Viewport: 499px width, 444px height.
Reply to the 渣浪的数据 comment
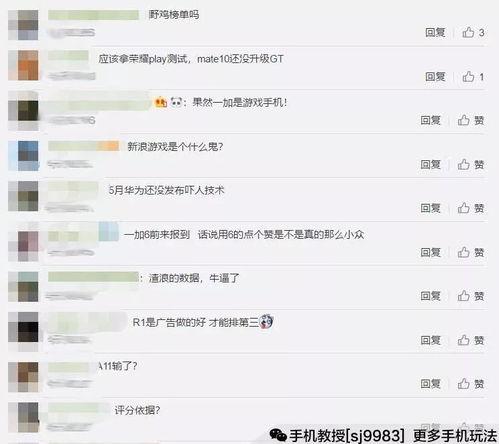[x=431, y=296]
